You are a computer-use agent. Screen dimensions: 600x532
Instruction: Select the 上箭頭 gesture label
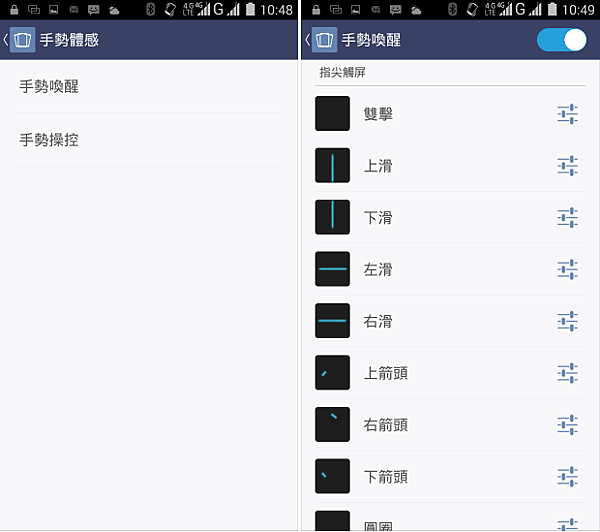tap(385, 373)
